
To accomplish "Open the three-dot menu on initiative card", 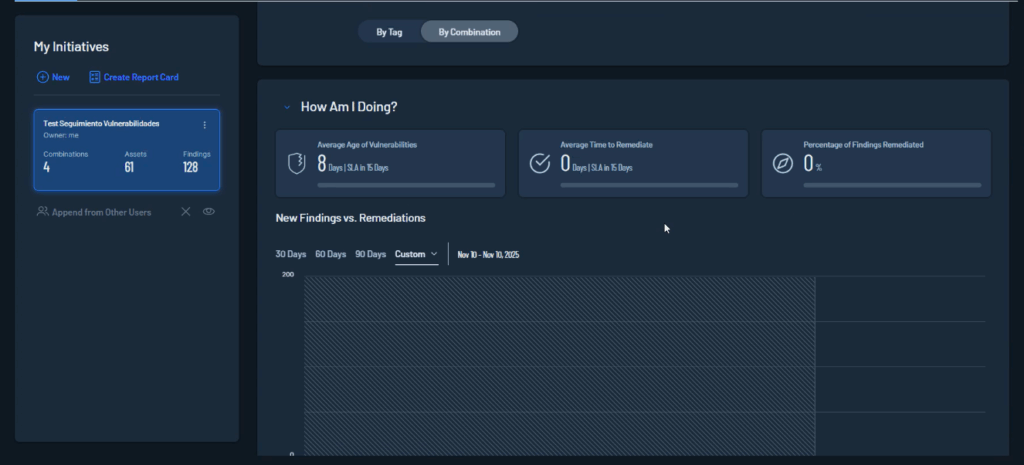I will [205, 125].
